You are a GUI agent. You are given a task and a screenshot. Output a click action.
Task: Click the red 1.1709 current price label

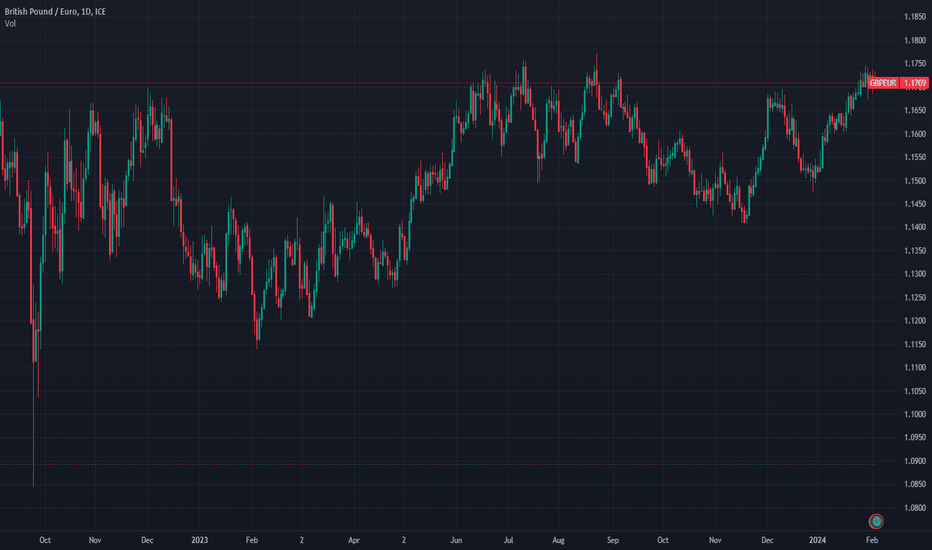pos(914,83)
